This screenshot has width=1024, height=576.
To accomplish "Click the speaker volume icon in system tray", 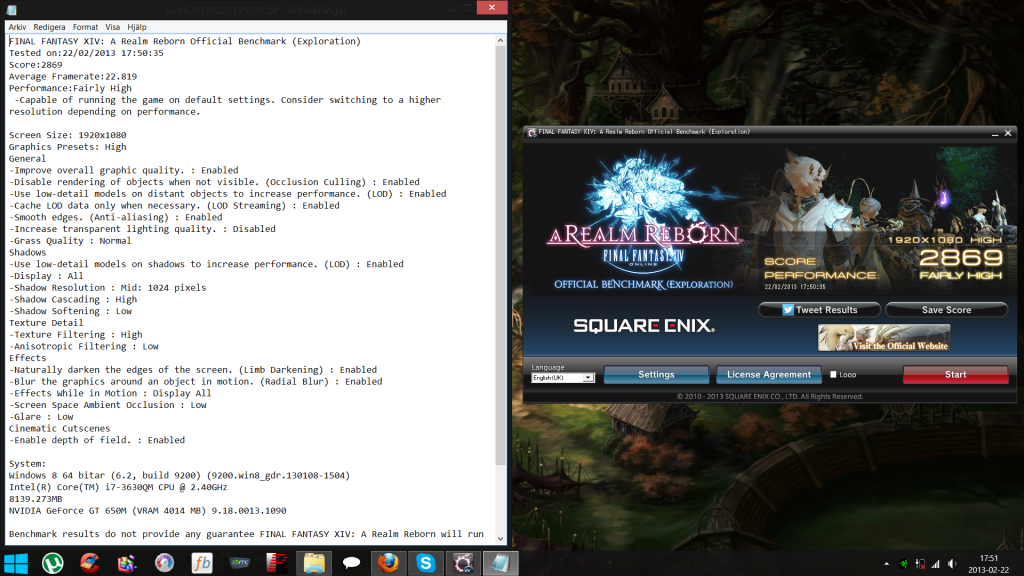I will click(951, 563).
